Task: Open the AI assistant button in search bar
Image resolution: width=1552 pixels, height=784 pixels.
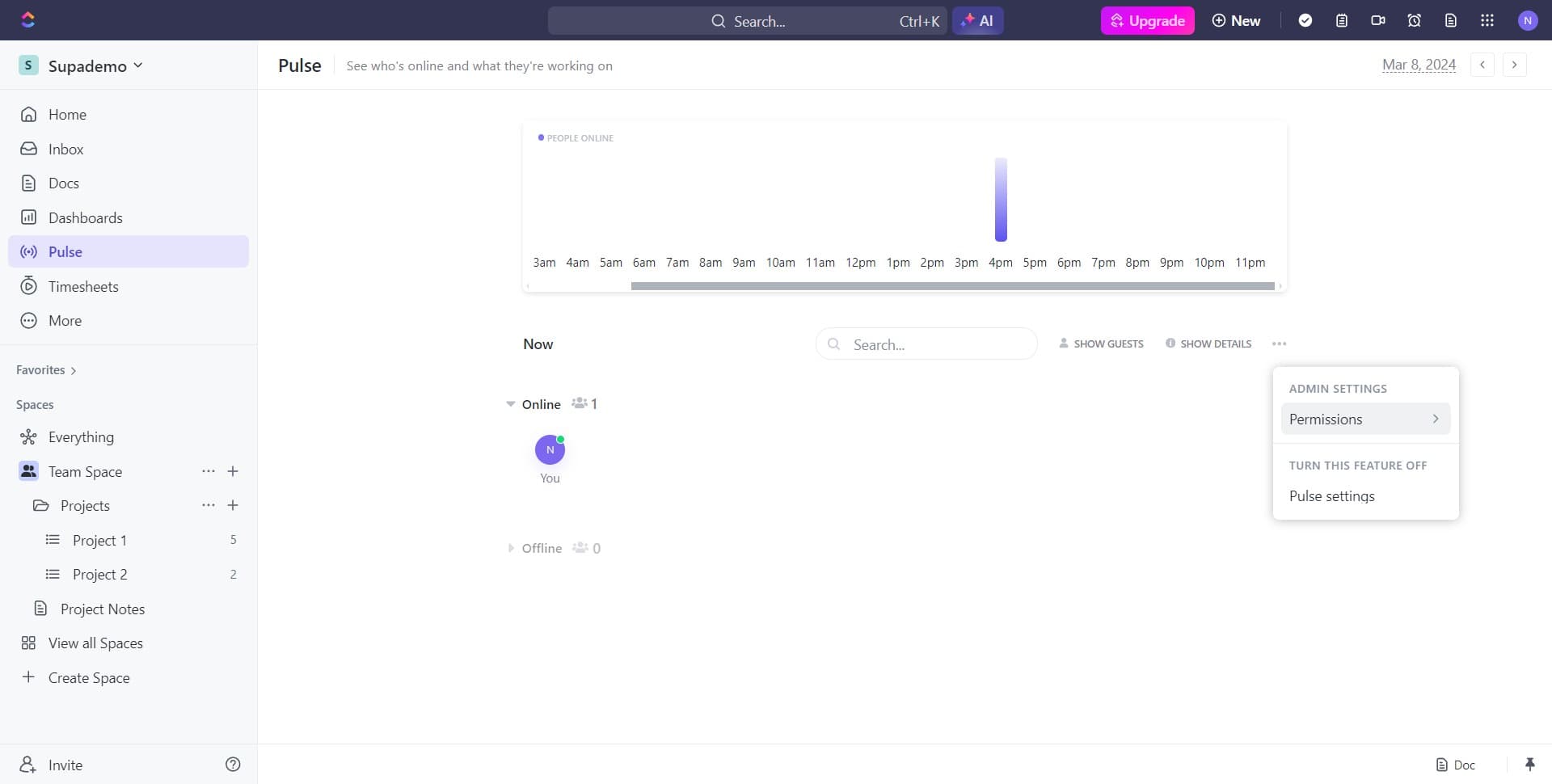Action: tap(978, 20)
